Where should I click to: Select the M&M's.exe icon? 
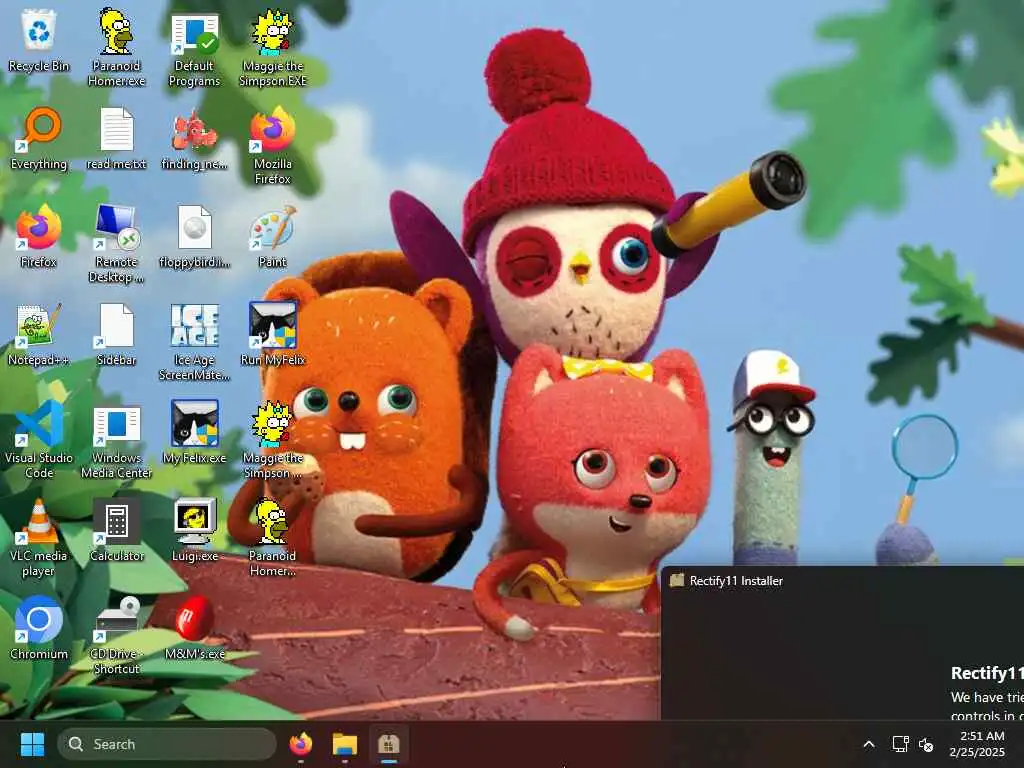pos(194,628)
